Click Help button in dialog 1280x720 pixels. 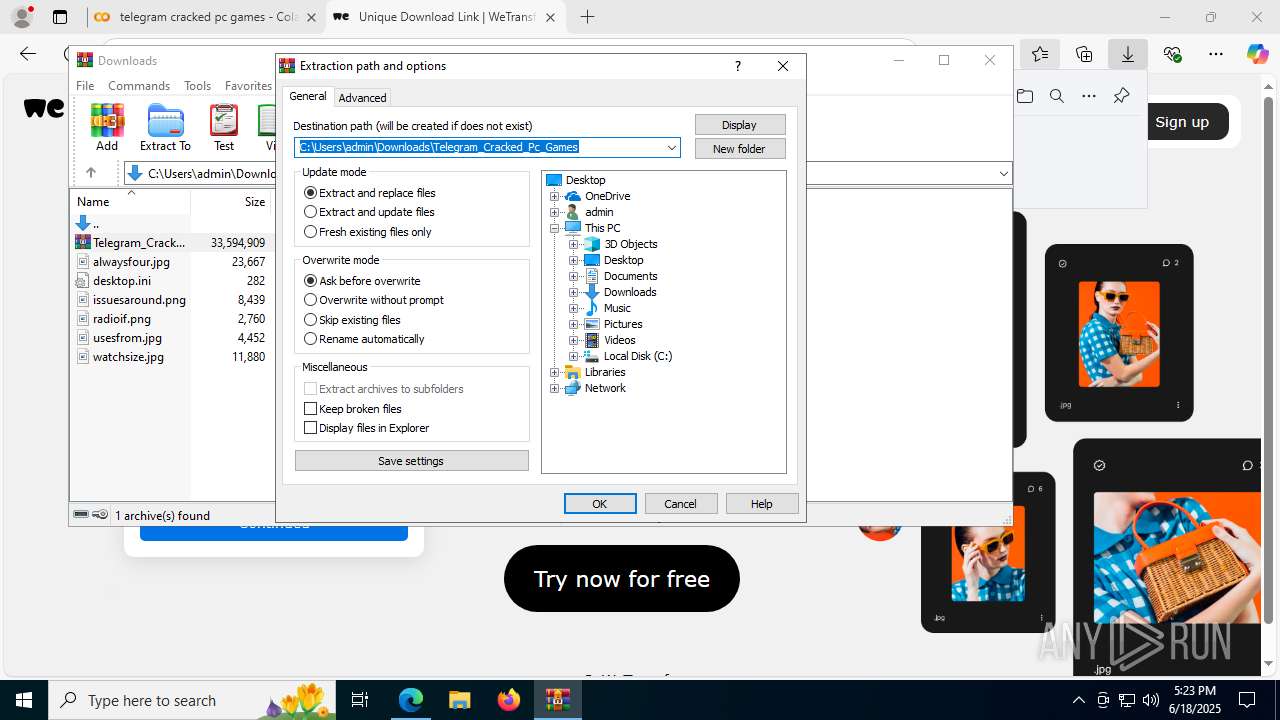pyautogui.click(x=762, y=504)
